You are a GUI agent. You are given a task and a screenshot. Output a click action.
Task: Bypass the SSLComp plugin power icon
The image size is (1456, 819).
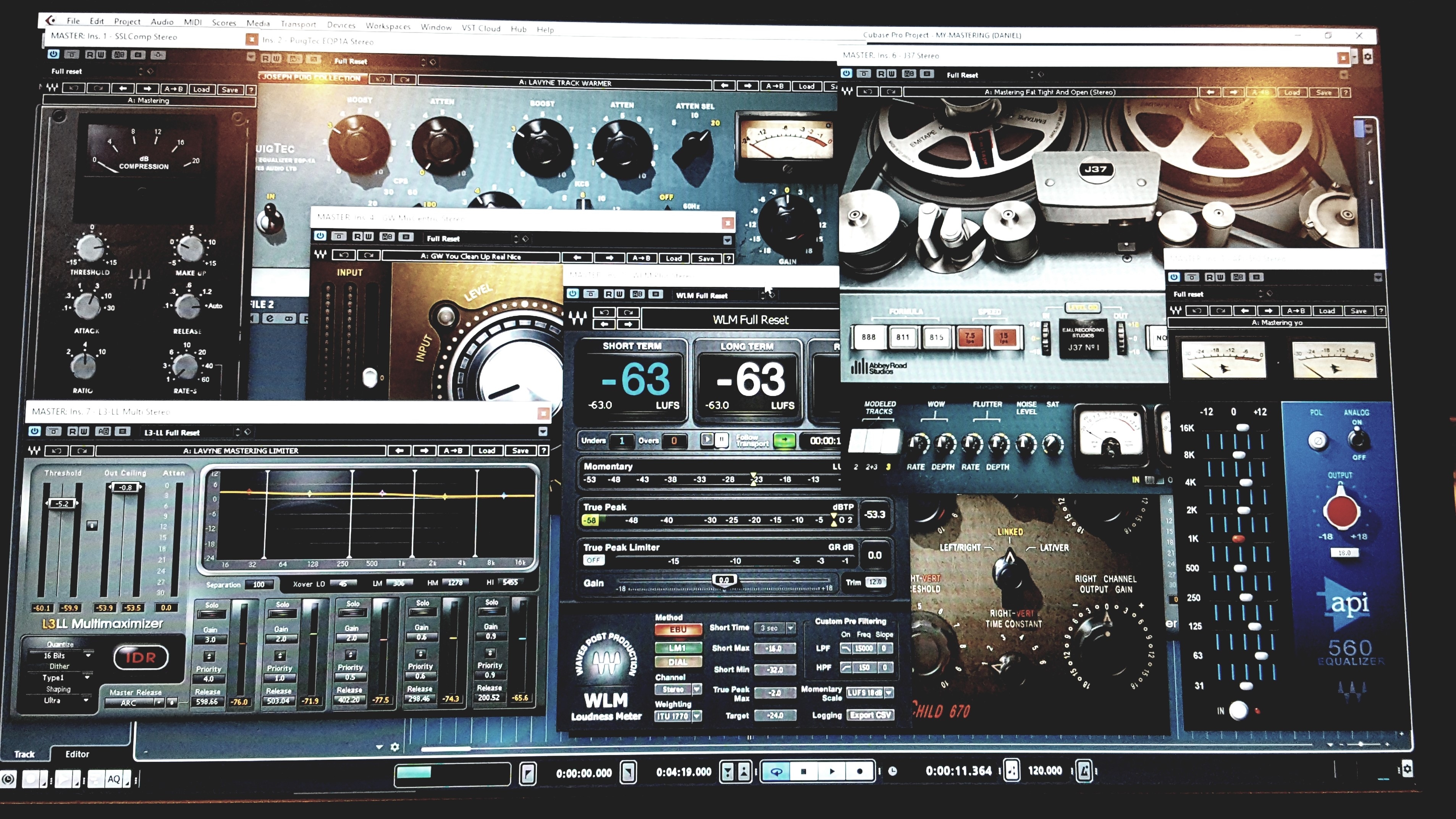coord(53,54)
